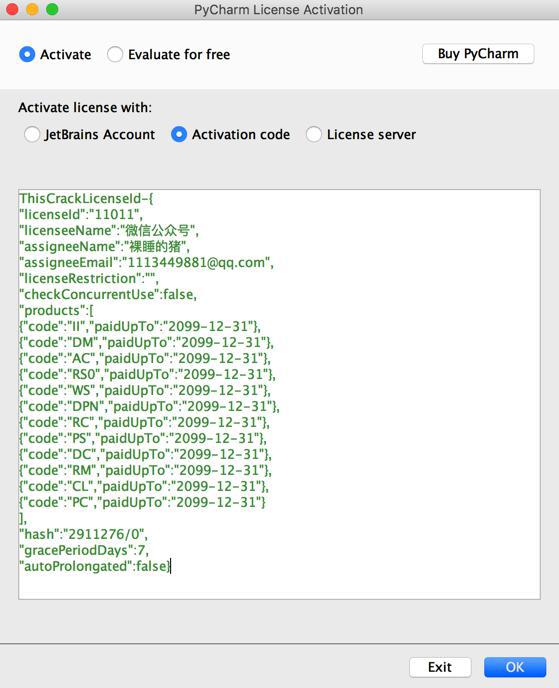Click the "licenseId":"11011" line

coord(81,215)
